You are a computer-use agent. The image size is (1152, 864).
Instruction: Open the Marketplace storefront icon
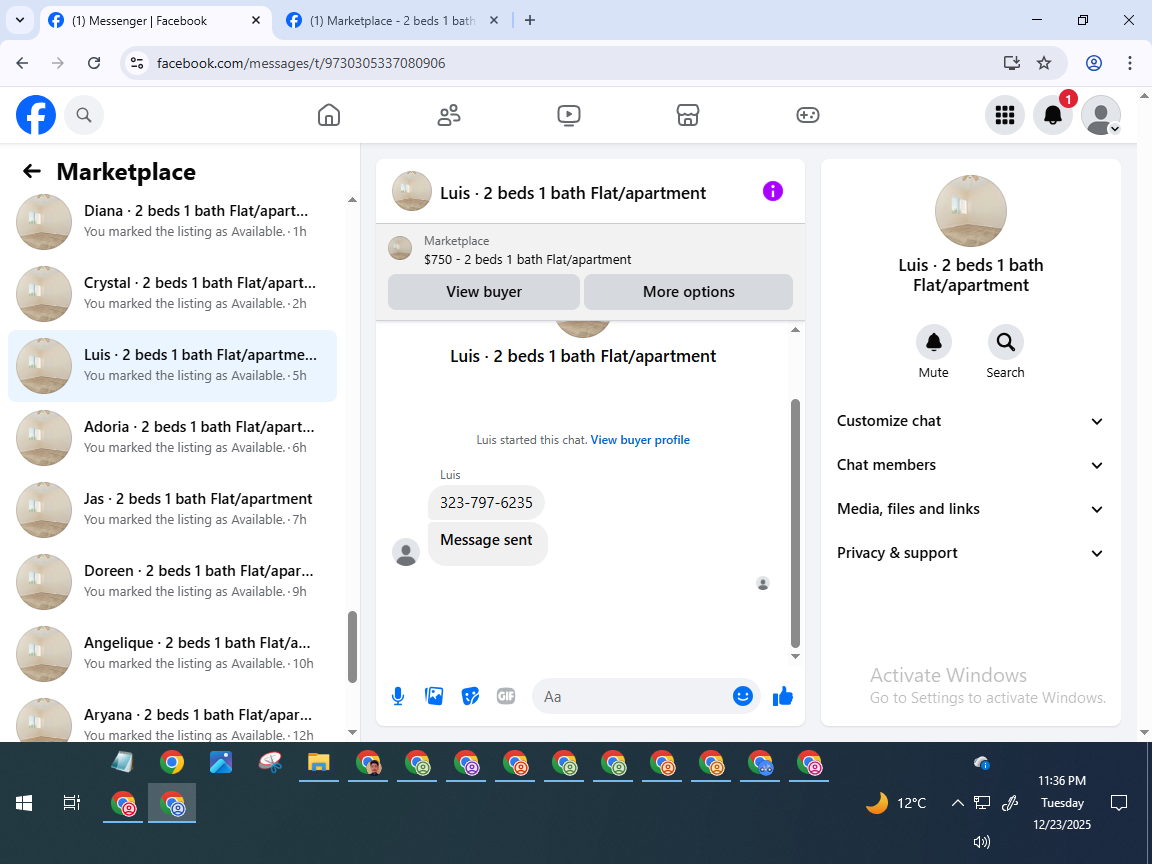688,115
